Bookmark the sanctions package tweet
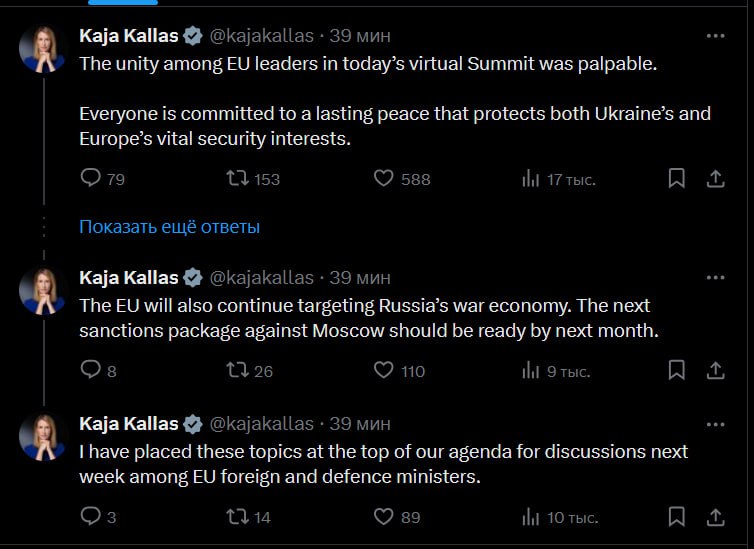This screenshot has width=754, height=549. (x=677, y=370)
